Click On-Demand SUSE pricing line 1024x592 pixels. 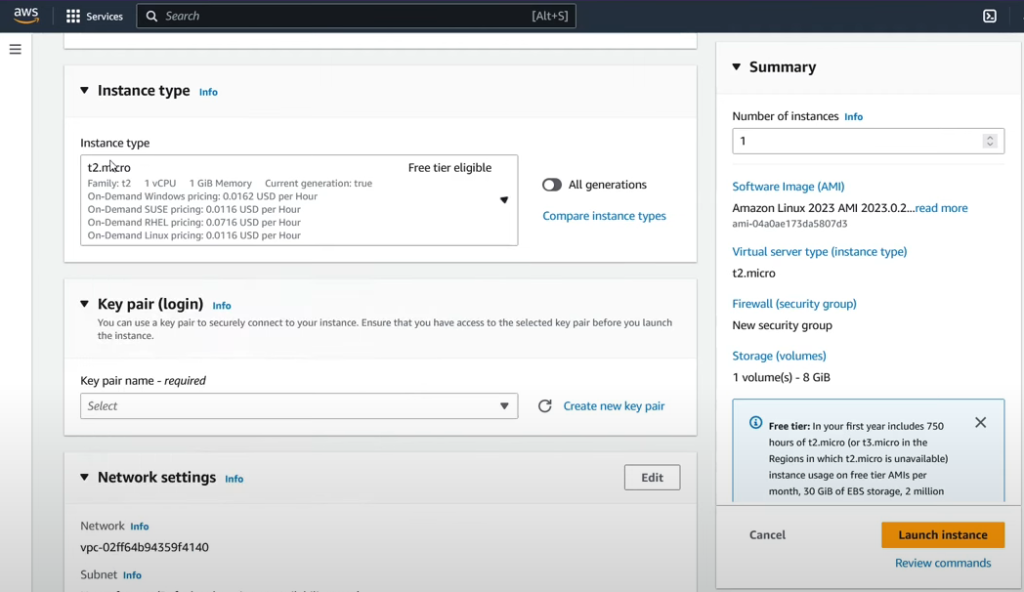(x=194, y=209)
